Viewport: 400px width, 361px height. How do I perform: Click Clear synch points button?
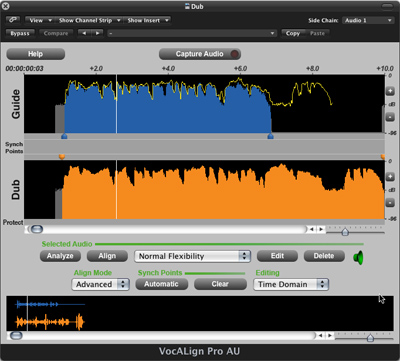[x=220, y=284]
